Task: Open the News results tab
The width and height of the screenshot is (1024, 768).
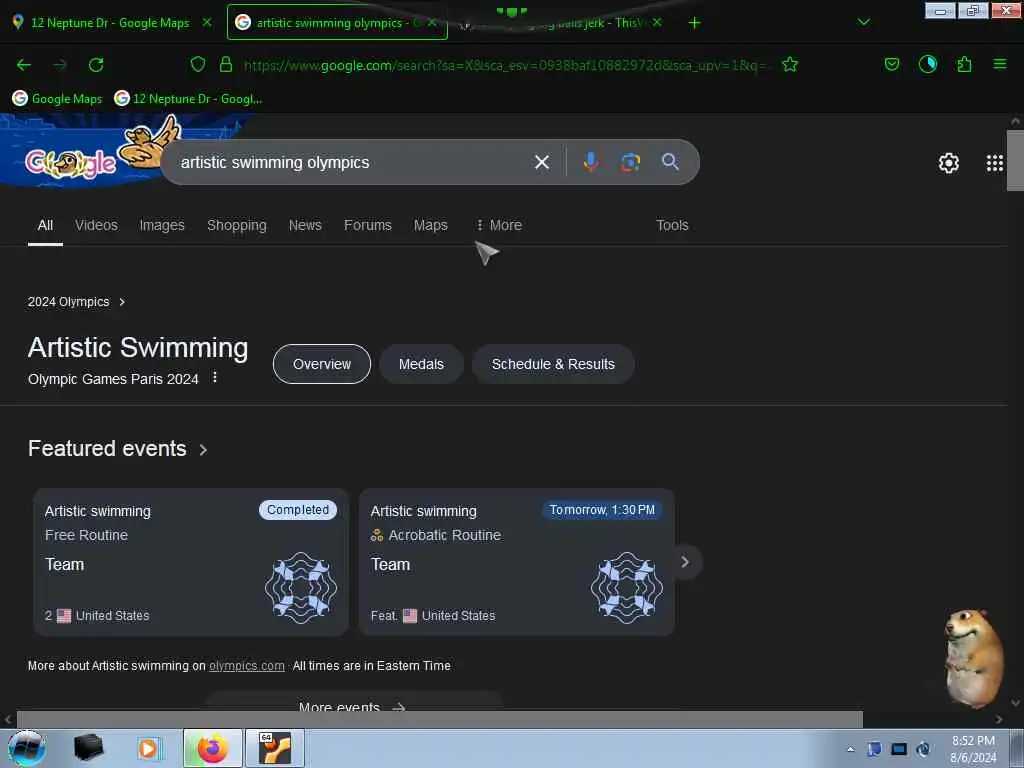Action: pyautogui.click(x=305, y=225)
